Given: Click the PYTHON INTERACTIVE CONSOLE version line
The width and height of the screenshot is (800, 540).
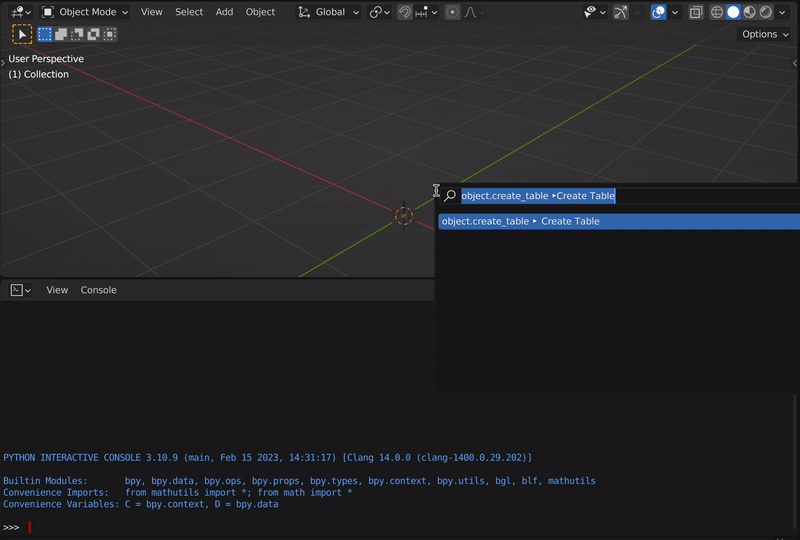Looking at the screenshot, I should (x=267, y=458).
